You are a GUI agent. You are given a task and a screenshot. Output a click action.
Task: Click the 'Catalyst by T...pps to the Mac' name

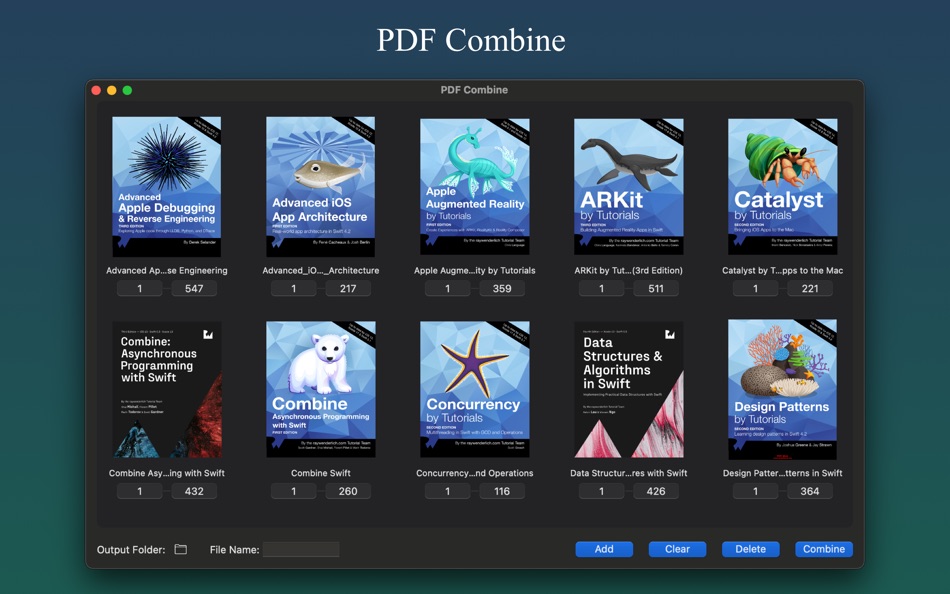782,270
